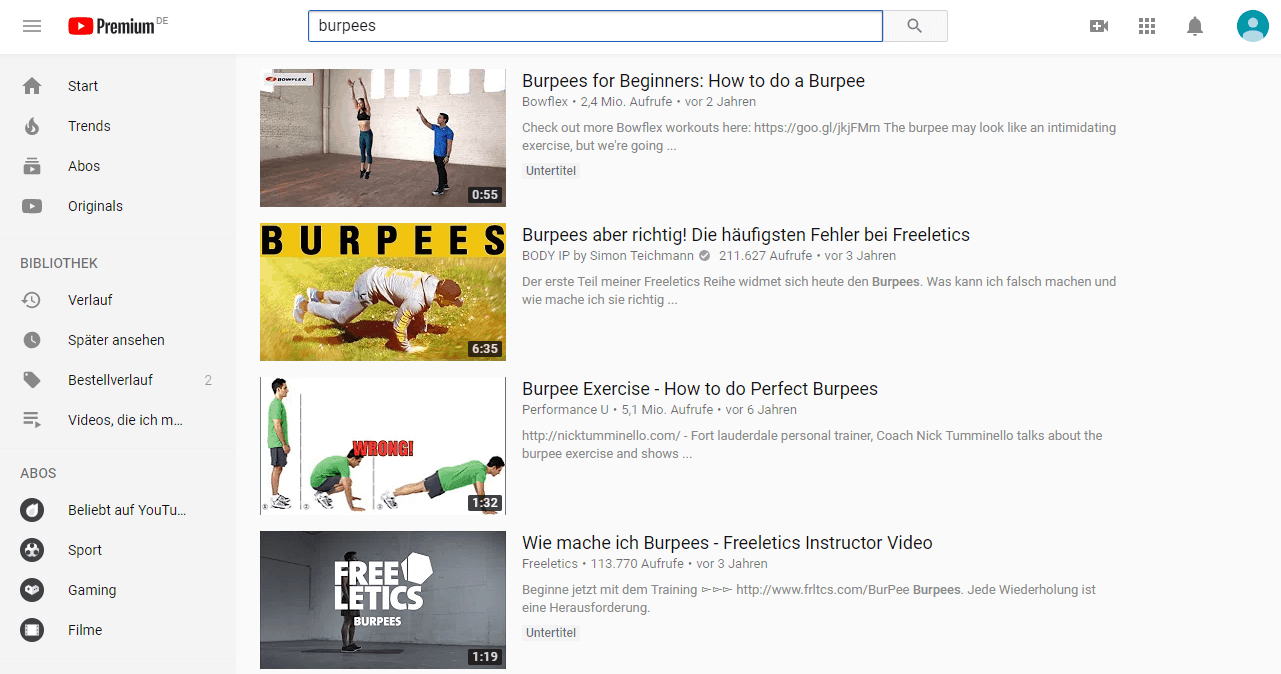Click into the burpees search field
Screen dimensions: 1281x674
click(595, 26)
